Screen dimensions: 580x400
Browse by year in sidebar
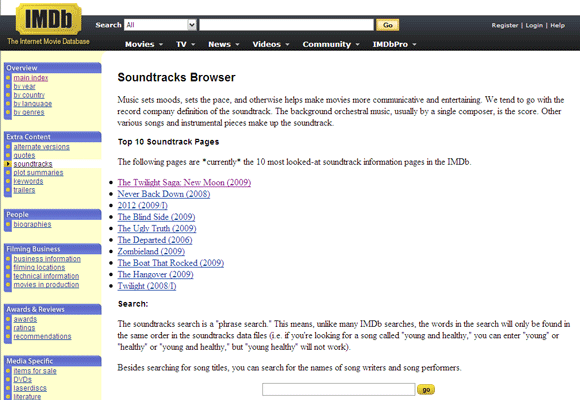click(x=24, y=86)
